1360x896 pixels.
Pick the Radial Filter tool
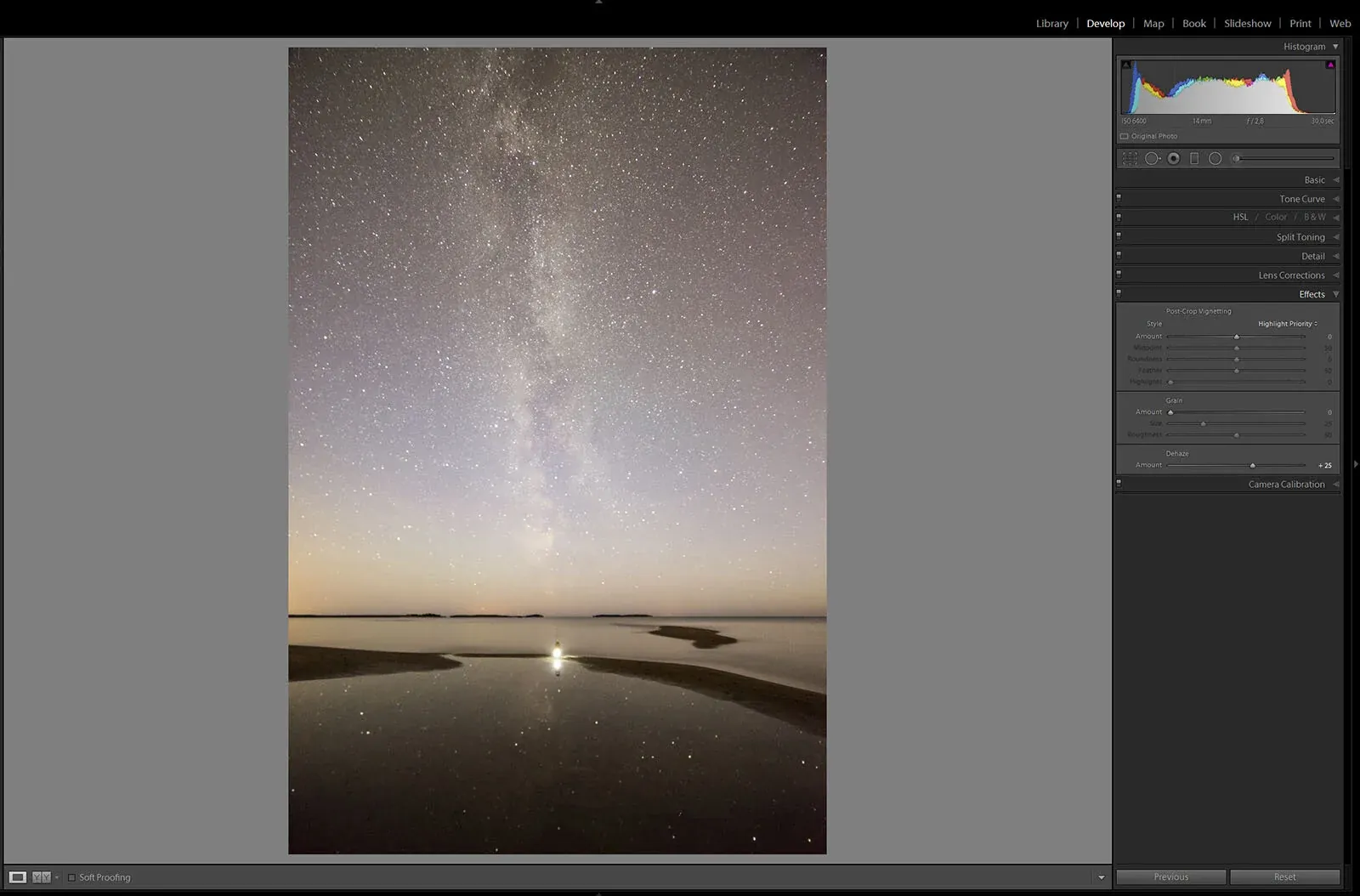[x=1215, y=159]
